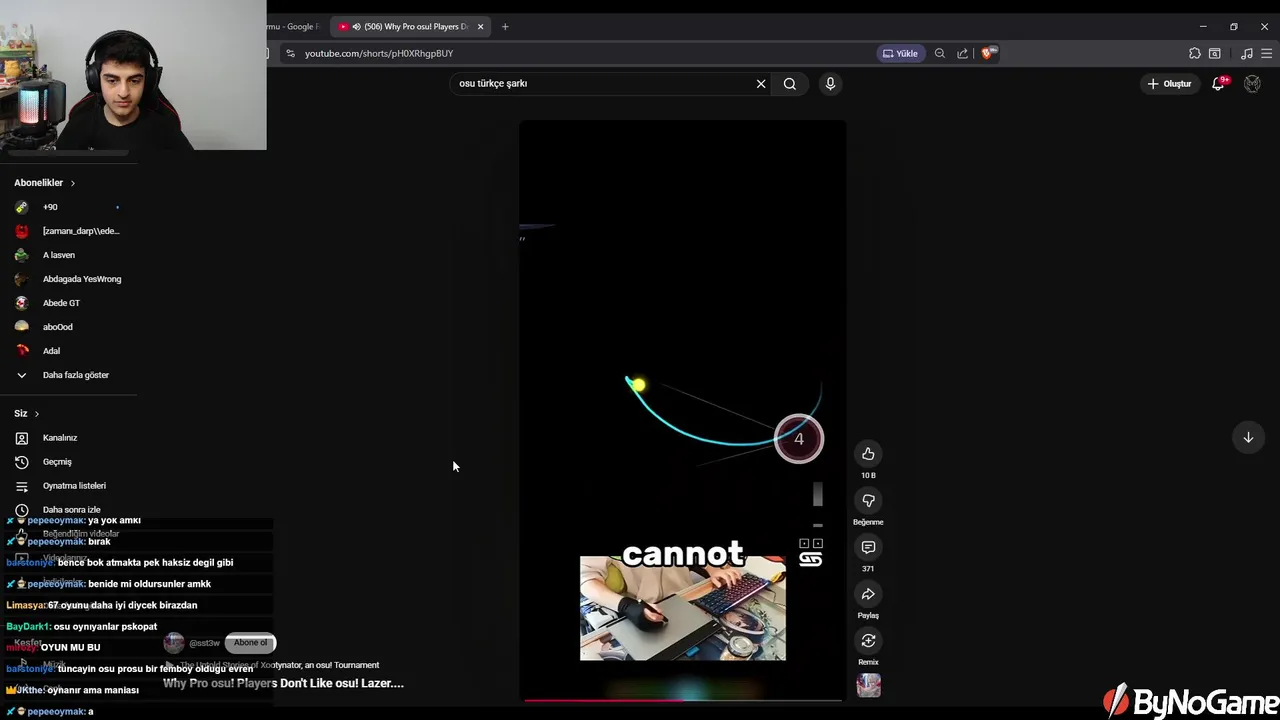Open the media control music-note icon
The width and height of the screenshot is (1280, 720).
[x=1247, y=53]
